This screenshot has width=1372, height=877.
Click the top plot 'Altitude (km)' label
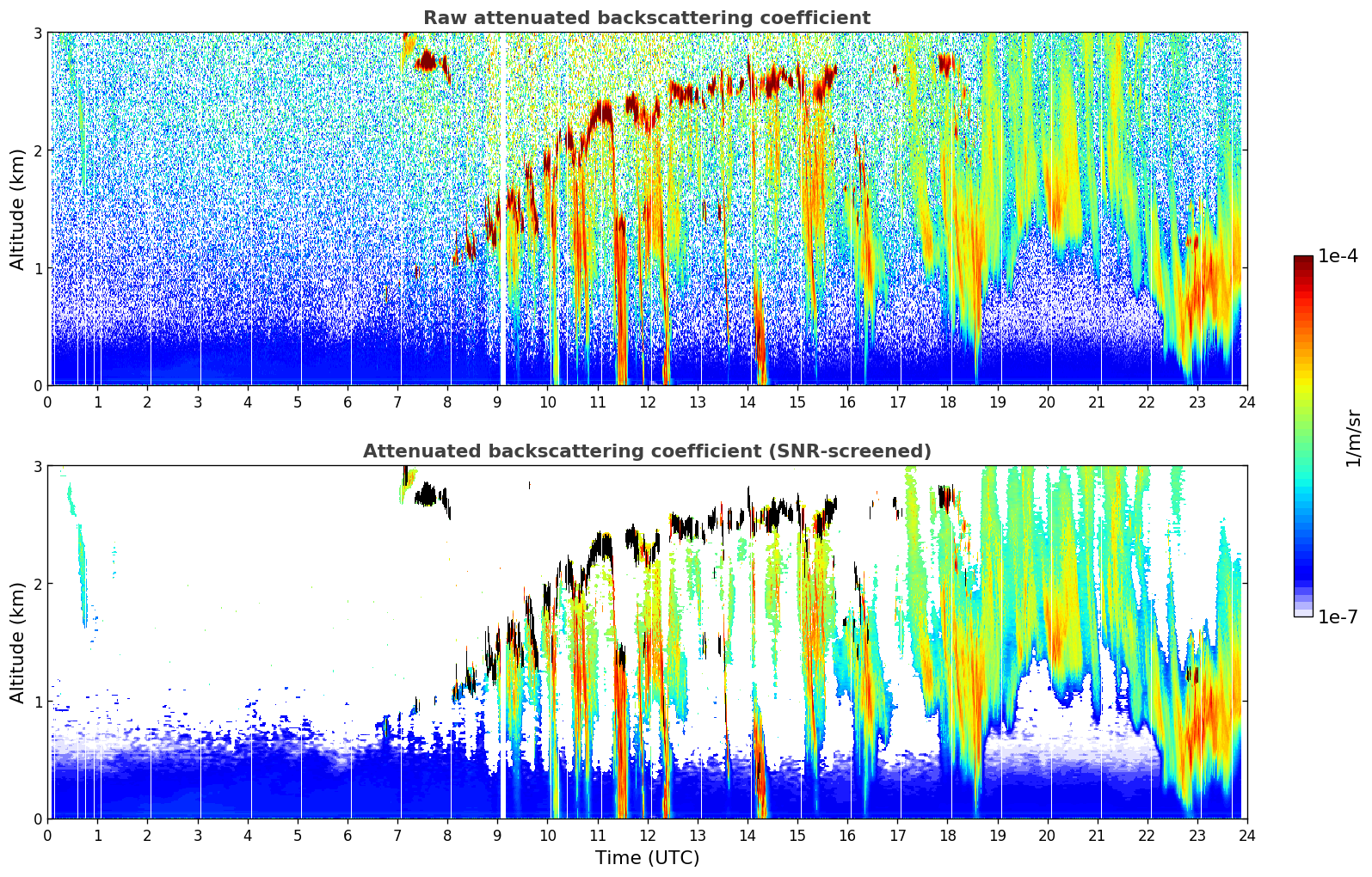pyautogui.click(x=18, y=209)
